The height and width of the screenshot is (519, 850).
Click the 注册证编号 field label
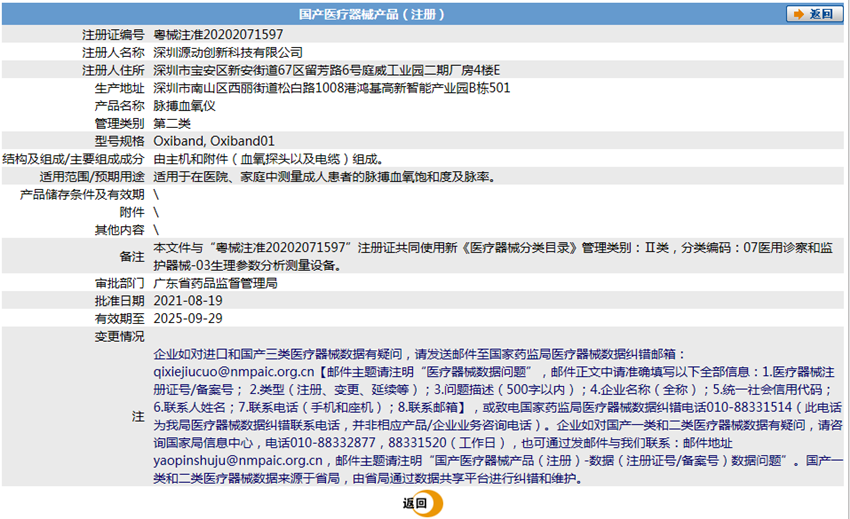113,35
